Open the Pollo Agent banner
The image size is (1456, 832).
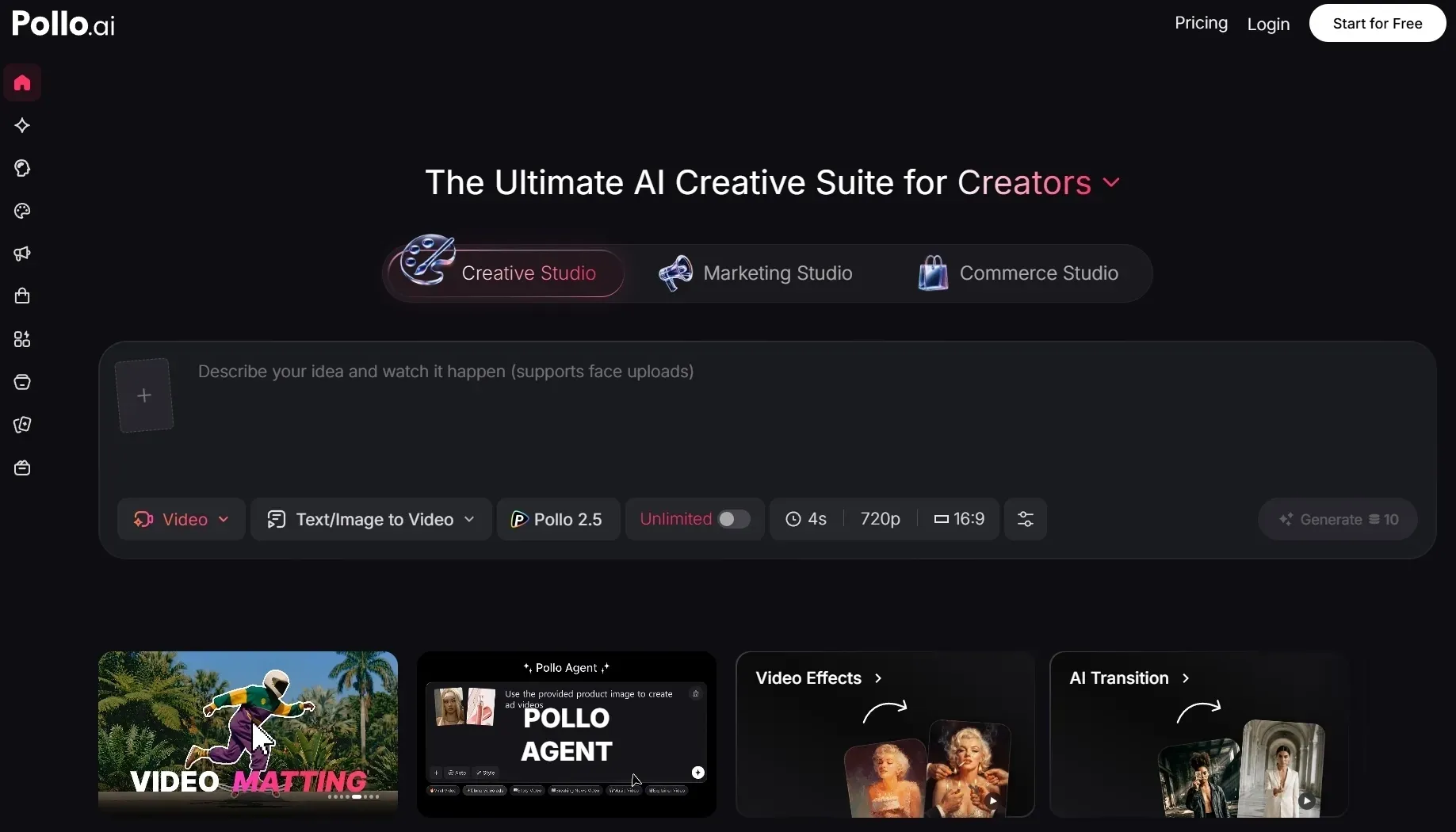(567, 734)
